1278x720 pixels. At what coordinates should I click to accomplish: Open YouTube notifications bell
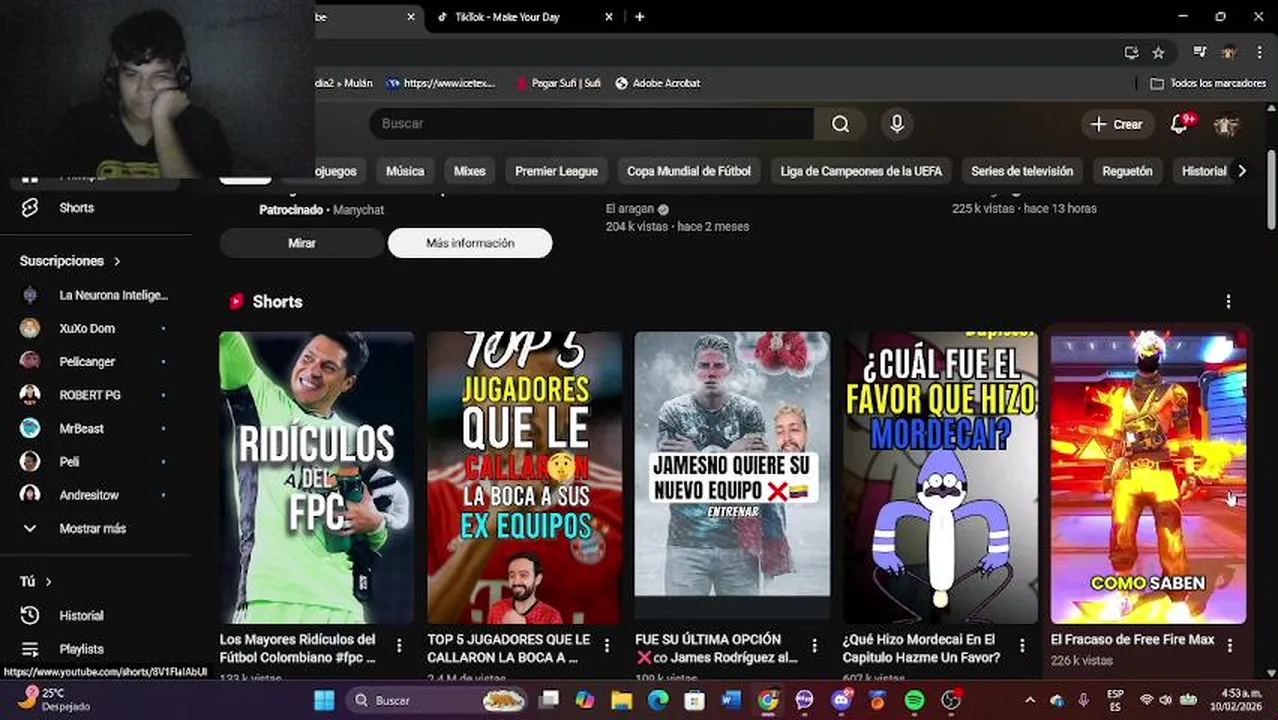pos(1180,124)
